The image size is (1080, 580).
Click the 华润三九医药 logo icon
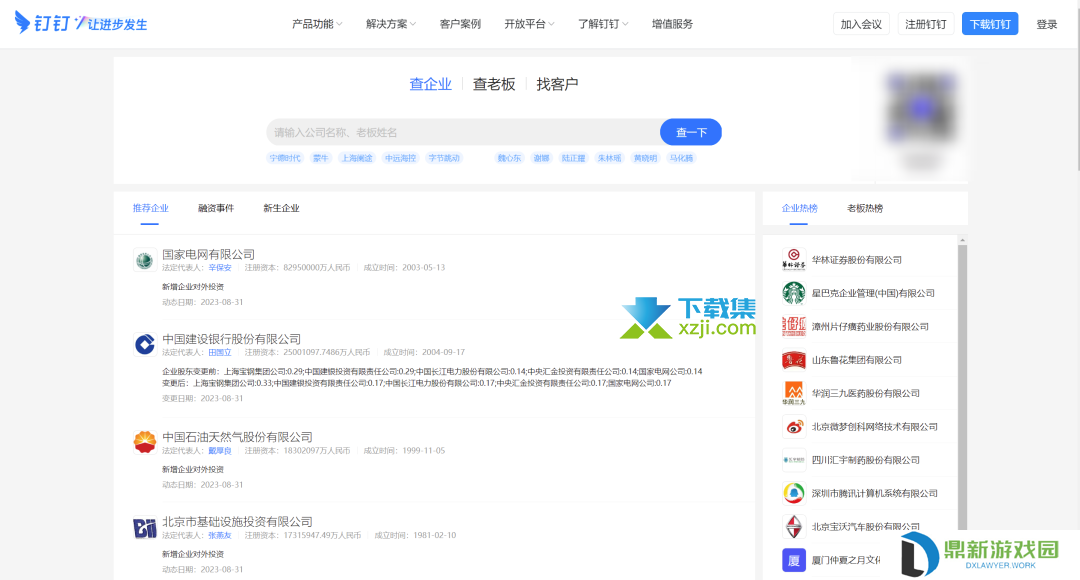(x=793, y=393)
